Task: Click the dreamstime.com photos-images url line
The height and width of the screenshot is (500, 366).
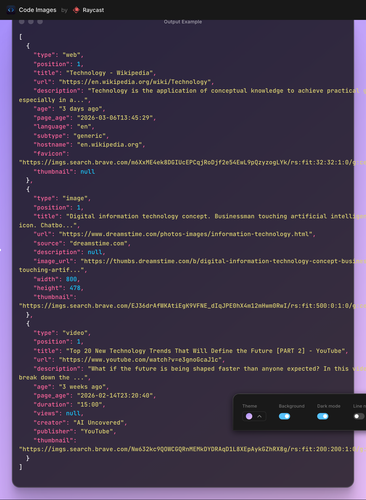Action: pyautogui.click(x=174, y=234)
